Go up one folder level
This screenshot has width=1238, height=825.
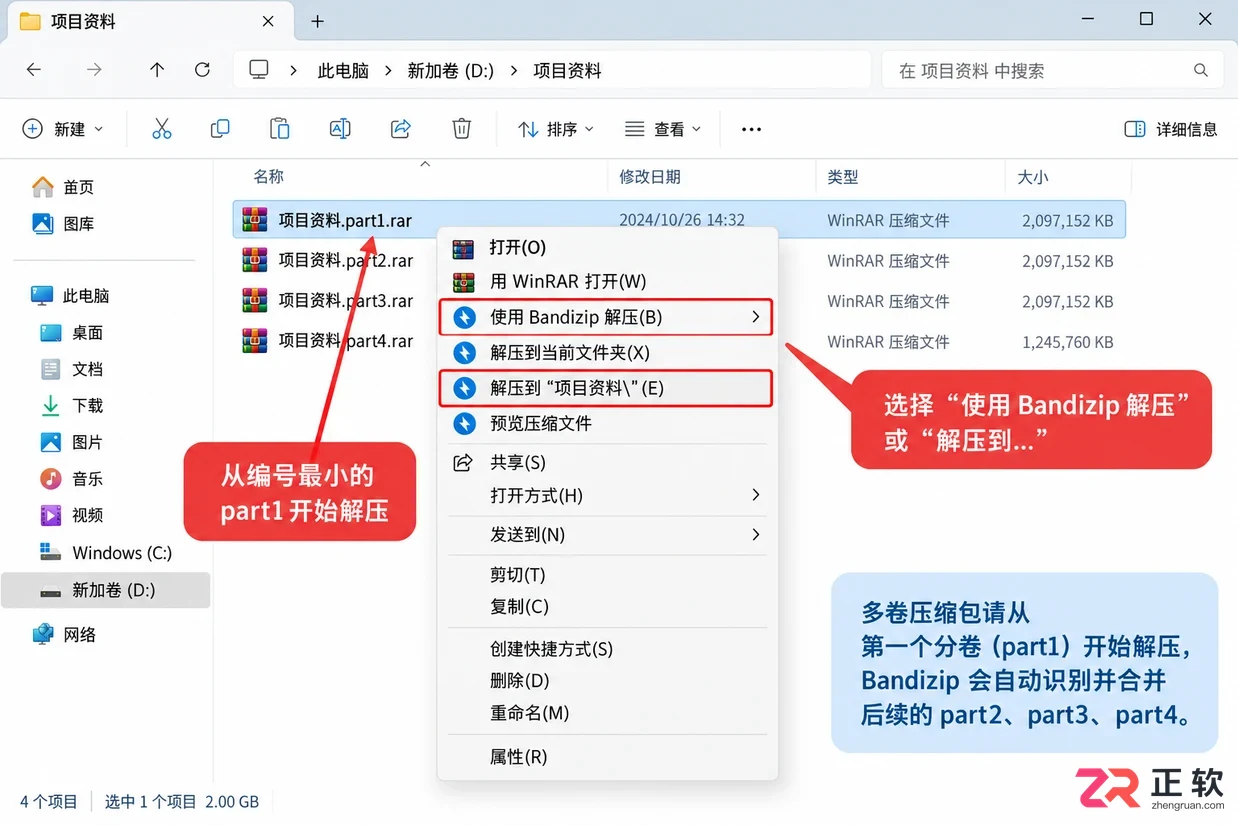point(157,70)
